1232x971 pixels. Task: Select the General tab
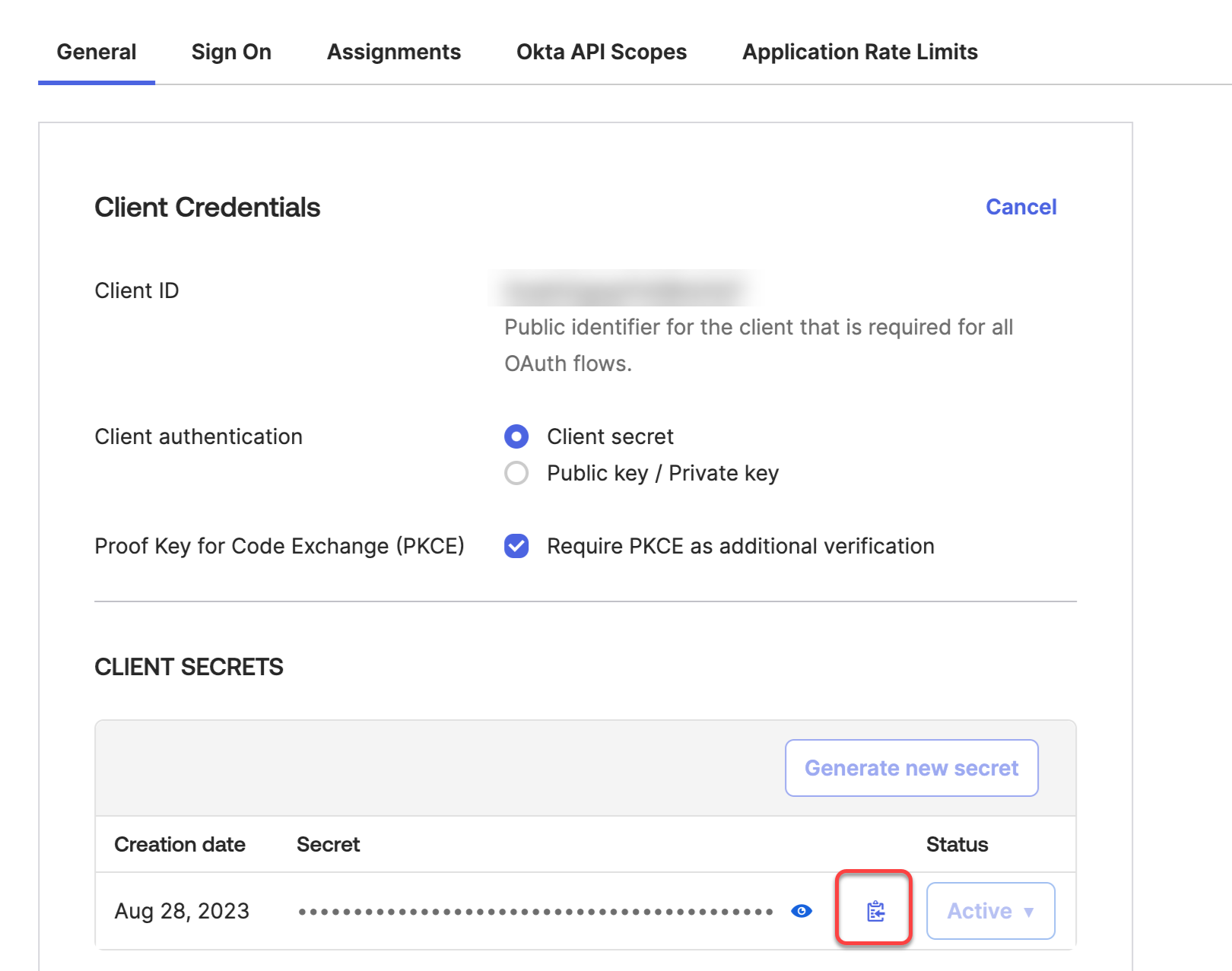[x=97, y=52]
